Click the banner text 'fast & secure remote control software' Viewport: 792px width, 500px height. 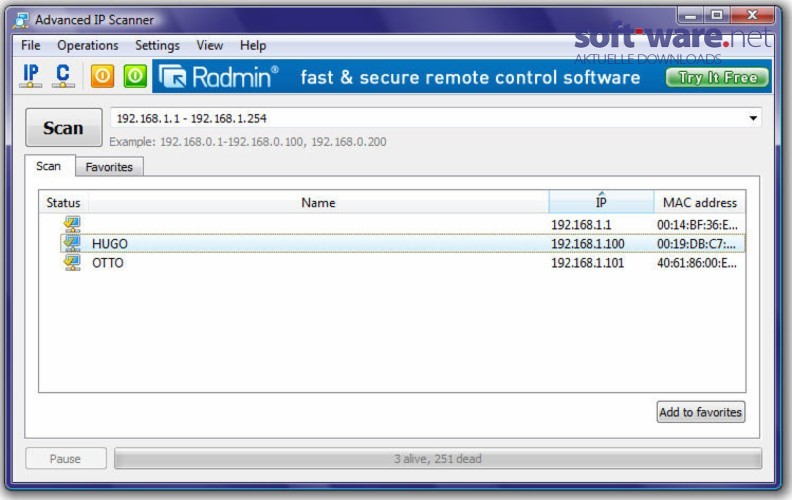pos(470,77)
